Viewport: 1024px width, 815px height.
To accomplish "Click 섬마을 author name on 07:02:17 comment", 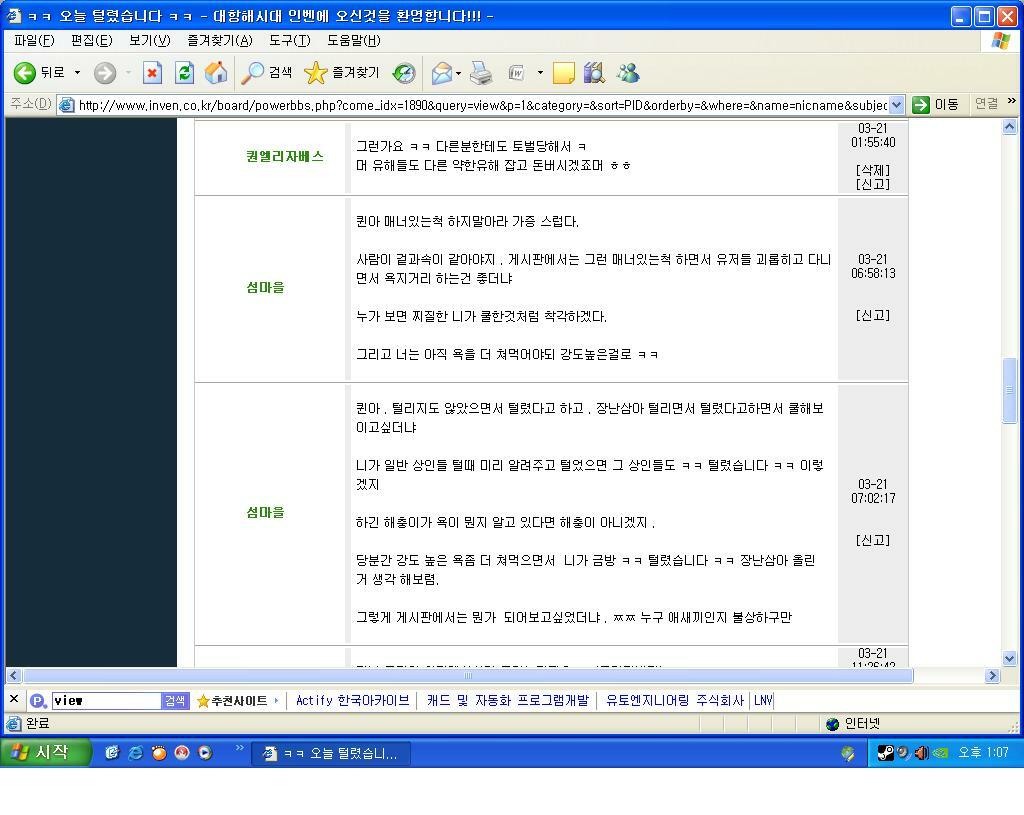I will click(265, 513).
